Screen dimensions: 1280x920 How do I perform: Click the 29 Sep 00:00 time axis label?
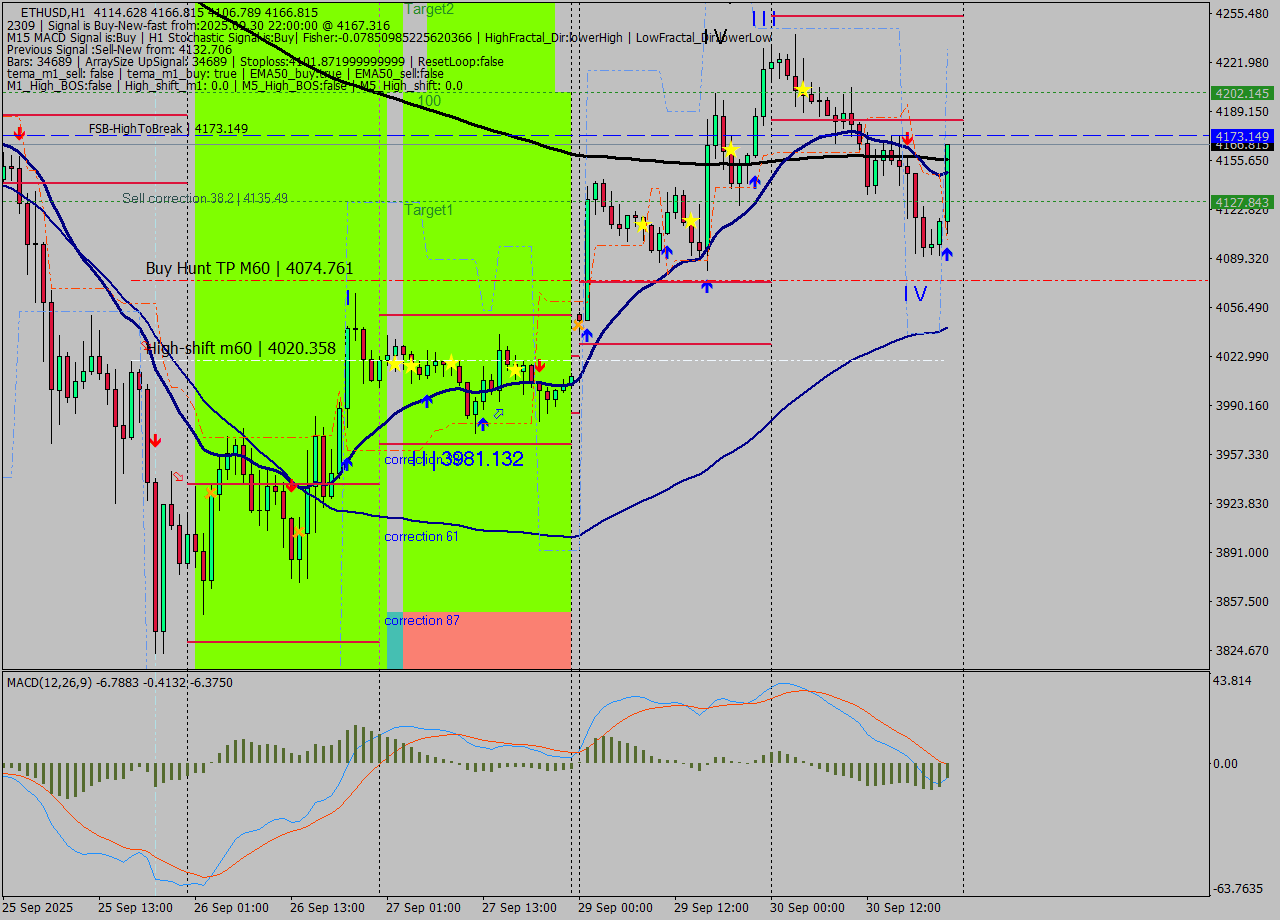614,908
